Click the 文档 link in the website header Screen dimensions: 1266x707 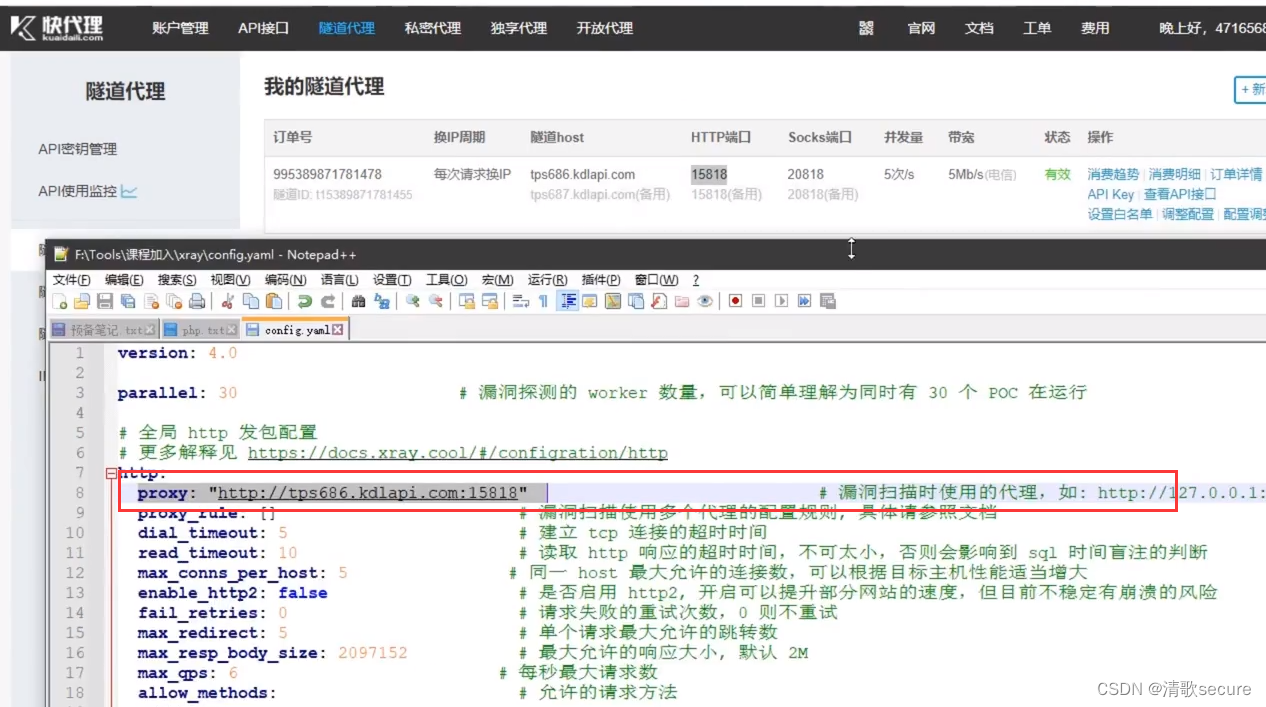click(979, 28)
